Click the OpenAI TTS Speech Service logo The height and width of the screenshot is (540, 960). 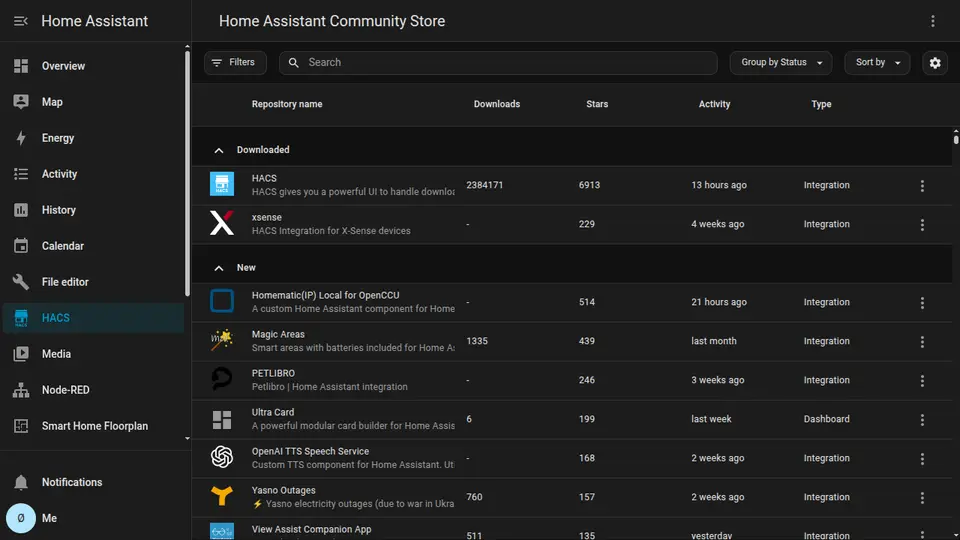click(222, 457)
